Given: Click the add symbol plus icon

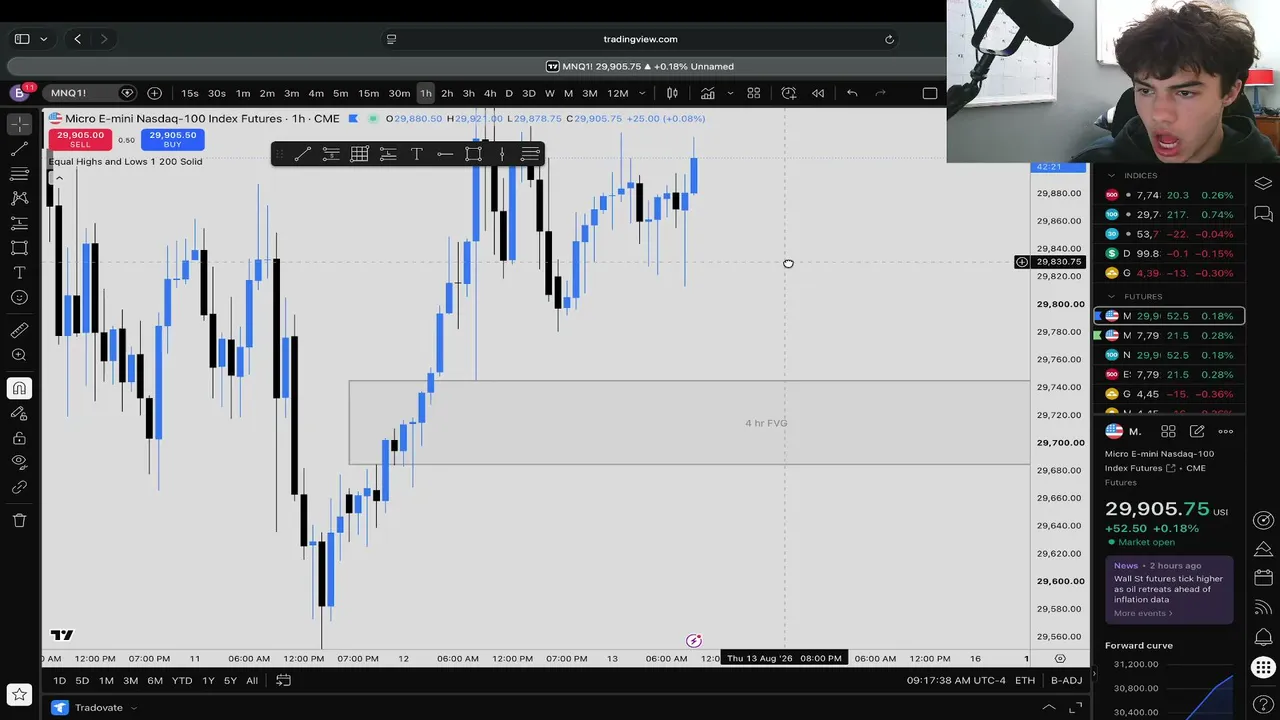Looking at the screenshot, I should click(x=154, y=93).
